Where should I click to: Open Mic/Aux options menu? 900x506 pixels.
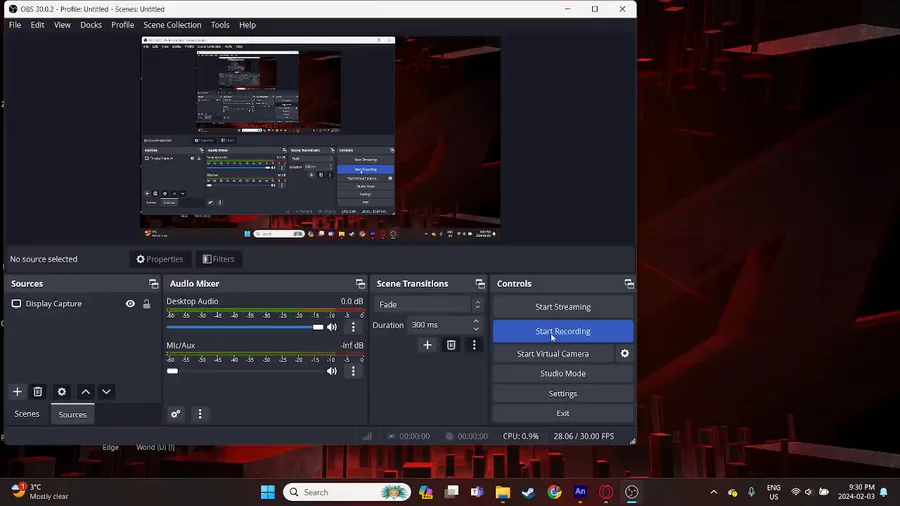coord(354,371)
